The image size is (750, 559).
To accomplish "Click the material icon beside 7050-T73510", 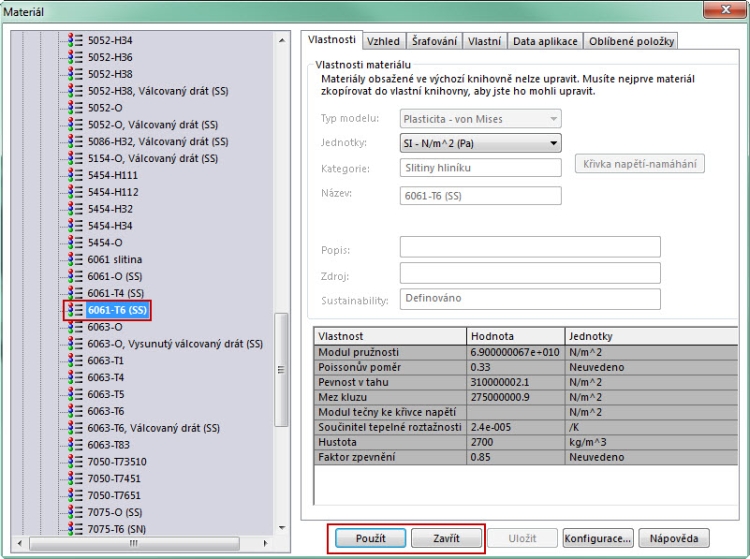I will point(75,462).
